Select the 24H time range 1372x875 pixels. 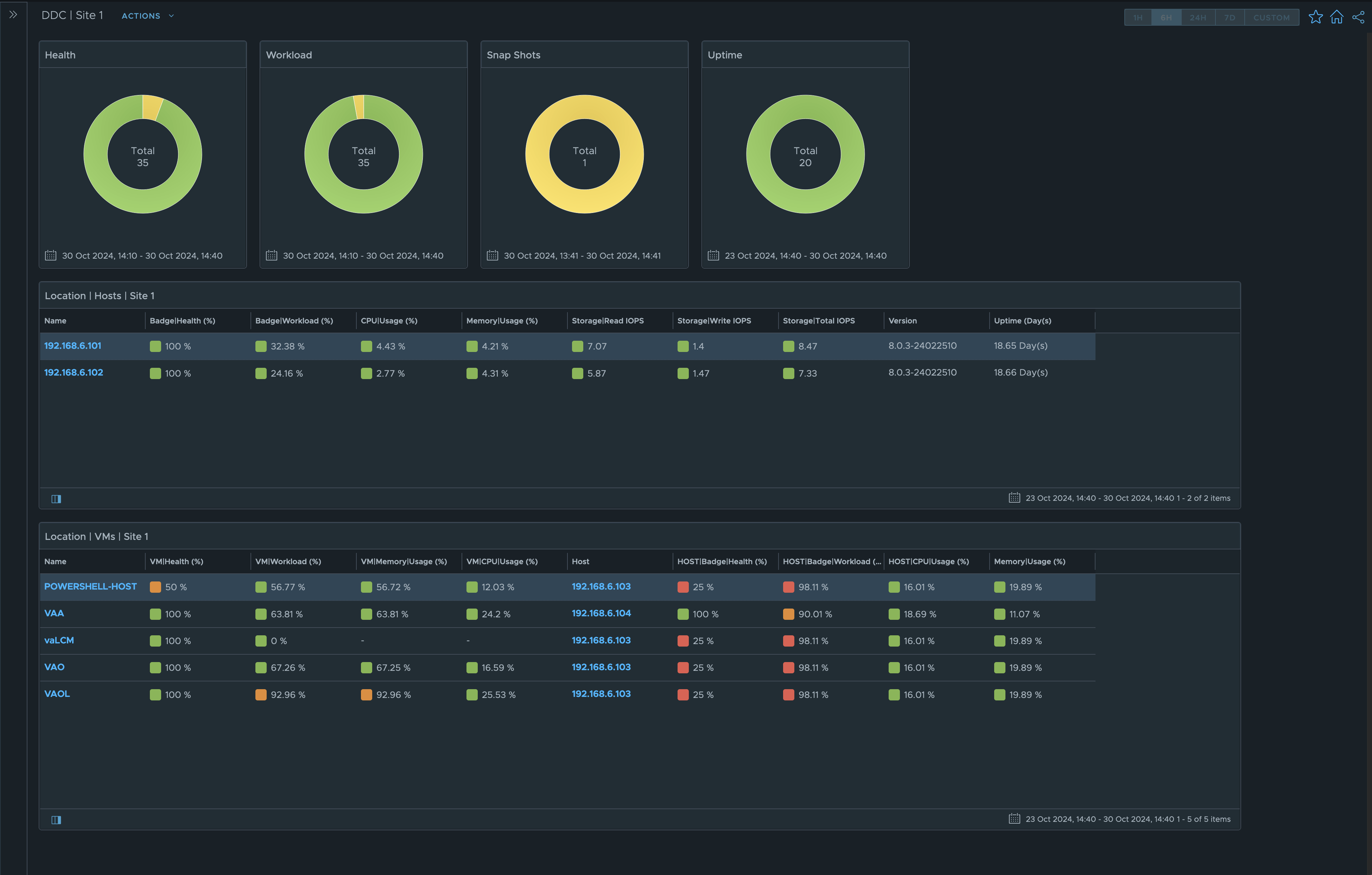[1198, 18]
